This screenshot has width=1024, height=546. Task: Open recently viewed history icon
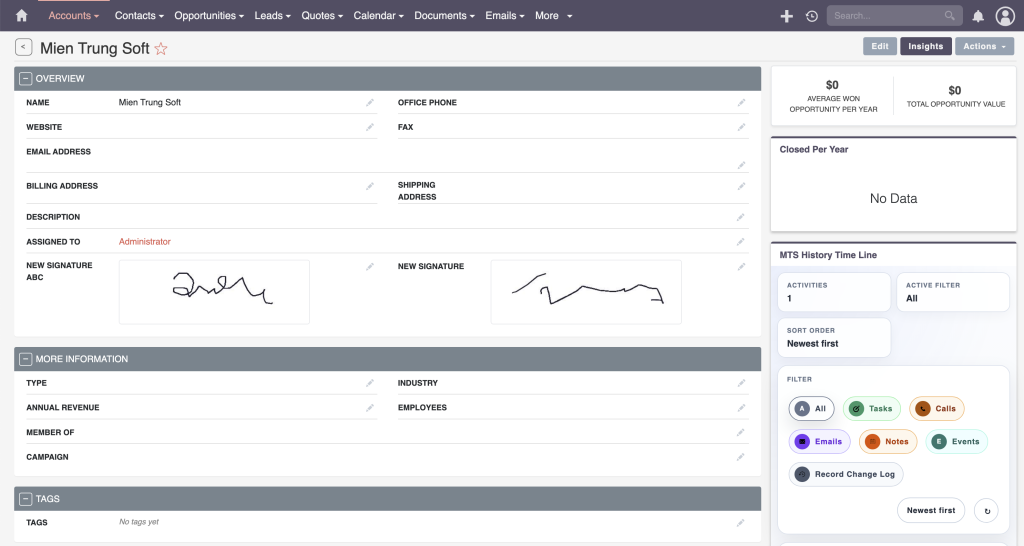(812, 16)
